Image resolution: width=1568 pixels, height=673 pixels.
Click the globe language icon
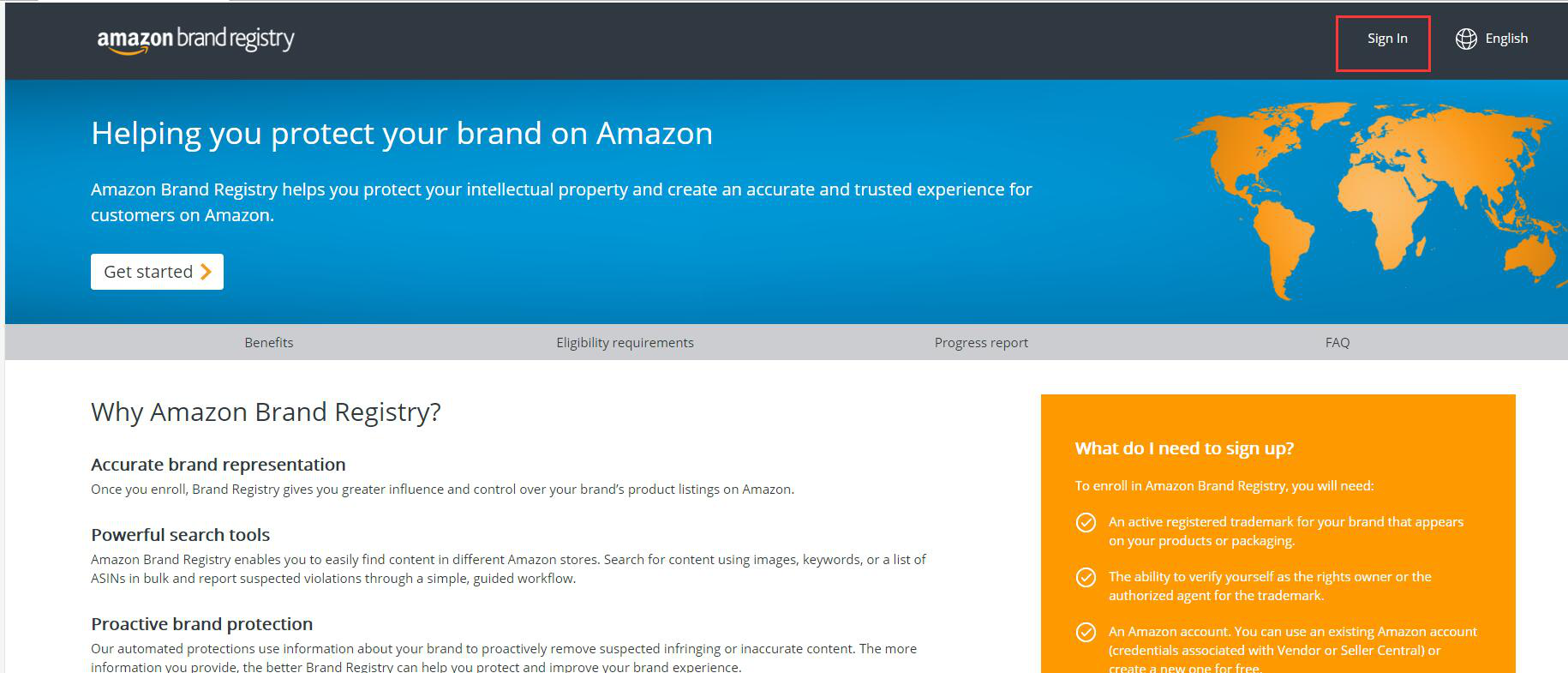pos(1466,39)
